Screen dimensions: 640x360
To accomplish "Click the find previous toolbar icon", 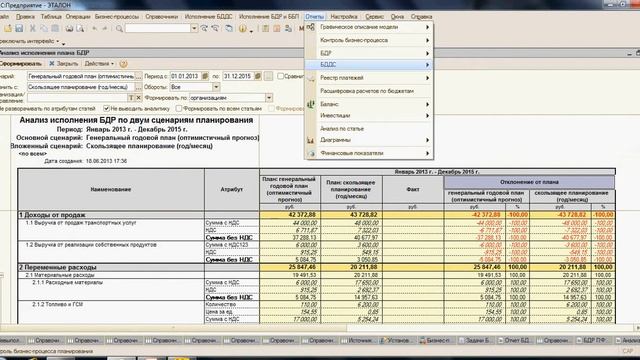I will click(x=215, y=29).
